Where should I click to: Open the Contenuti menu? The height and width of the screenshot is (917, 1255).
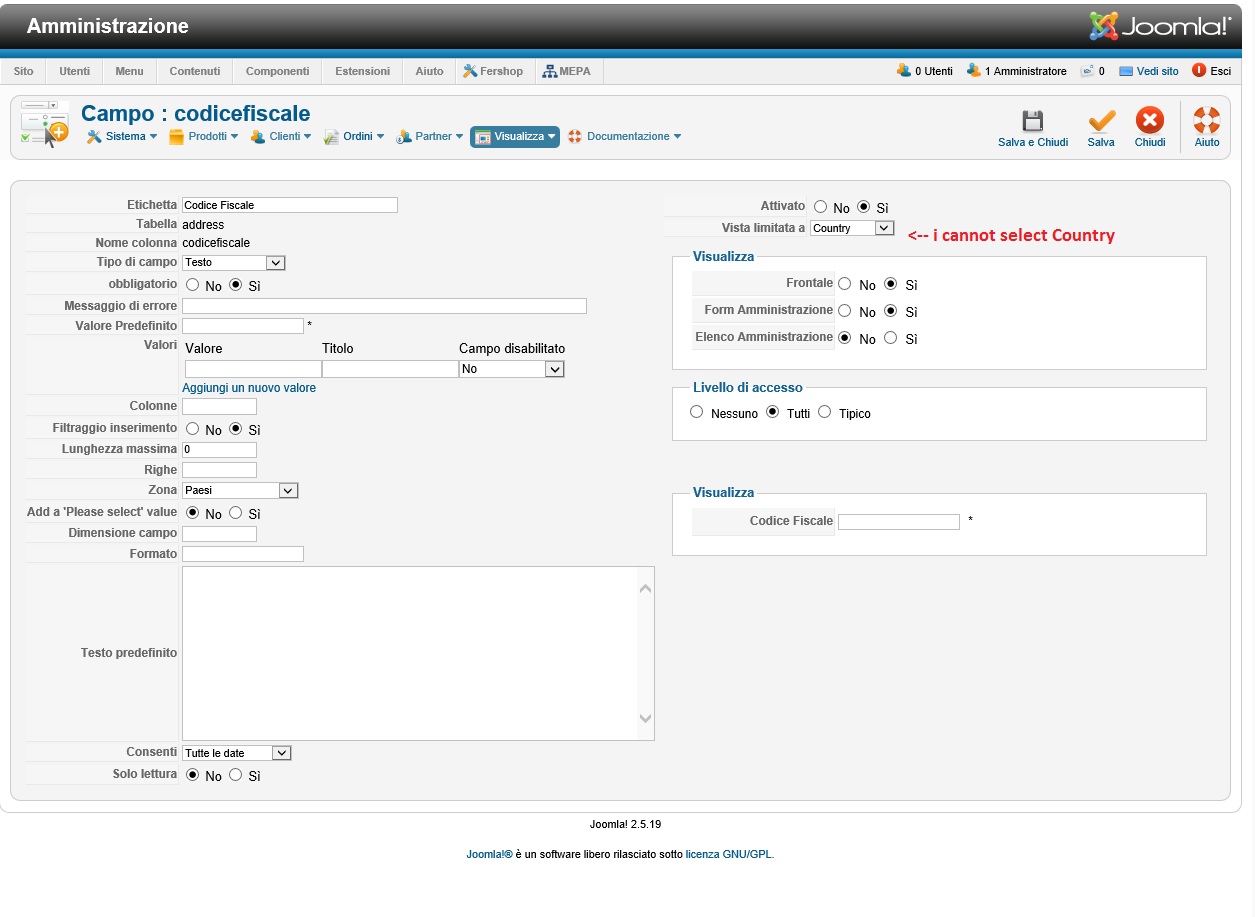(195, 71)
